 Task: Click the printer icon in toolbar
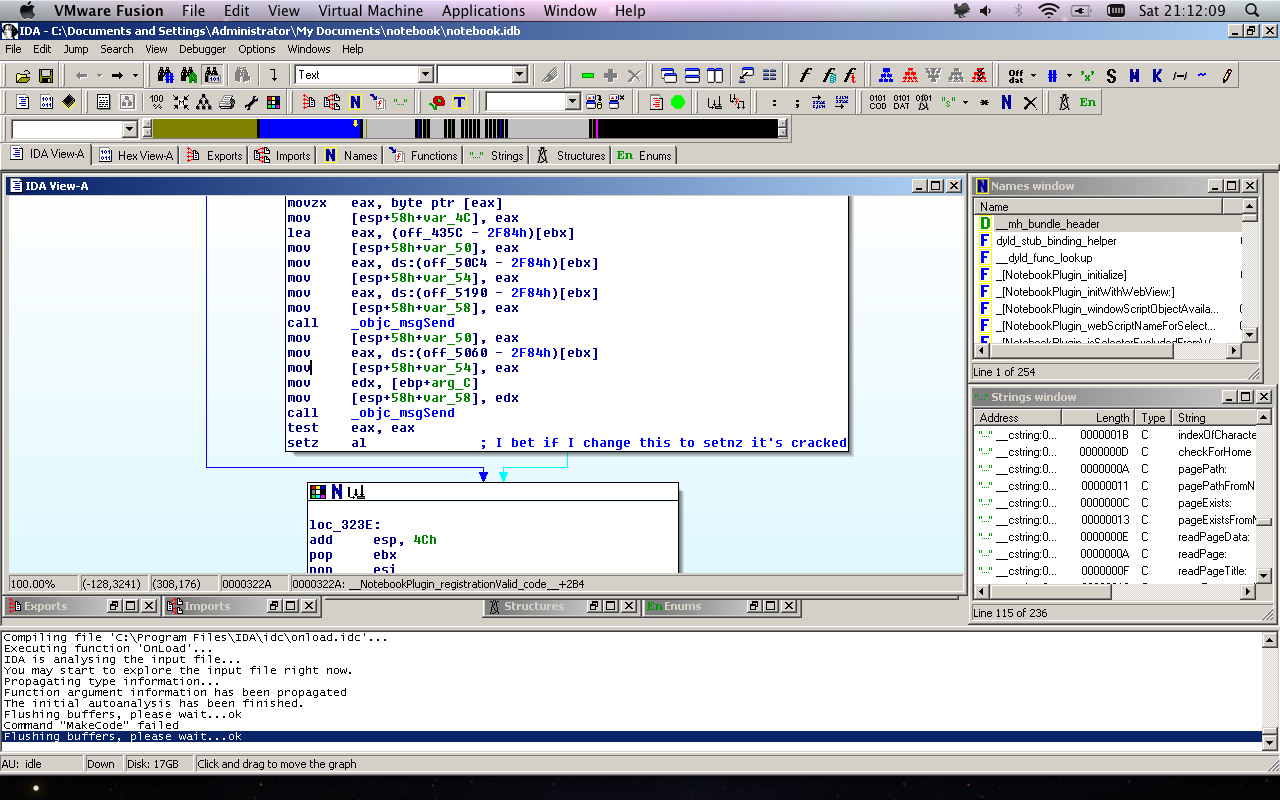(226, 102)
